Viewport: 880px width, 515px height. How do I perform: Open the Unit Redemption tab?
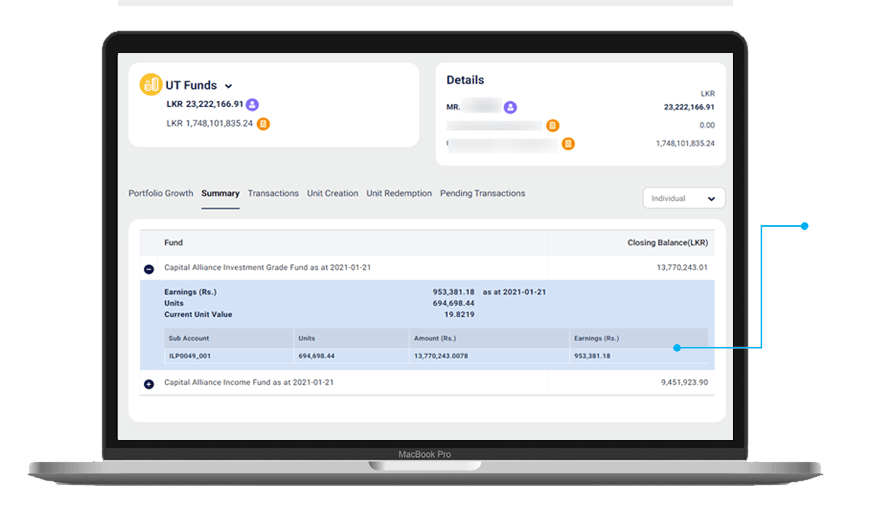[399, 193]
